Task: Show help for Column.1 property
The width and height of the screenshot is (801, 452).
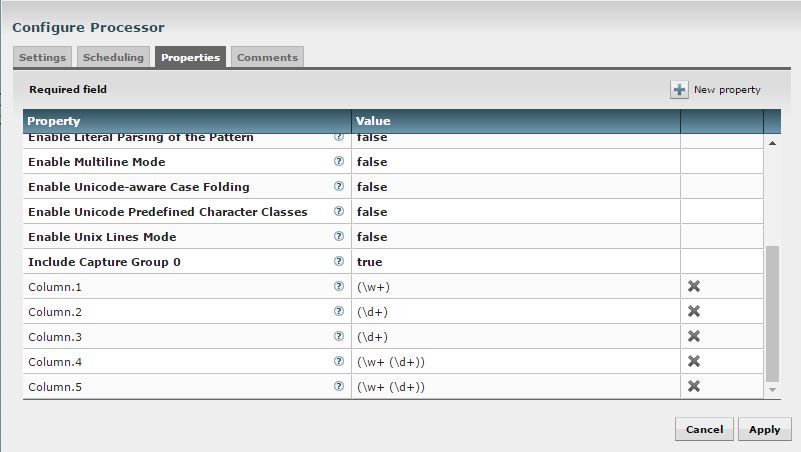Action: pos(338,287)
